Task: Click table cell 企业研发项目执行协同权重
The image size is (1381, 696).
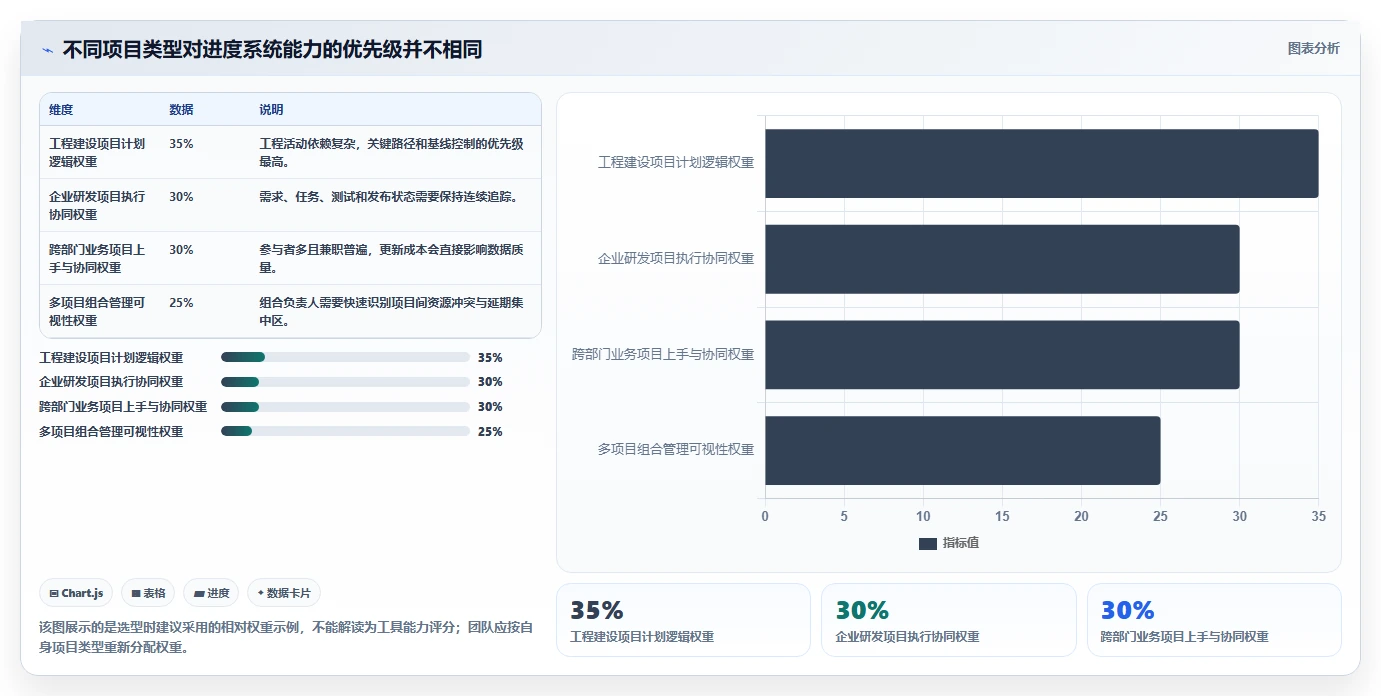Action: coord(97,205)
